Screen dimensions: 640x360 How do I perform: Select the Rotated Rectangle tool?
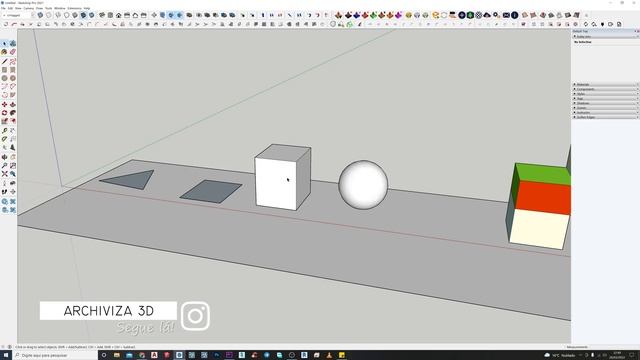click(x=13, y=70)
